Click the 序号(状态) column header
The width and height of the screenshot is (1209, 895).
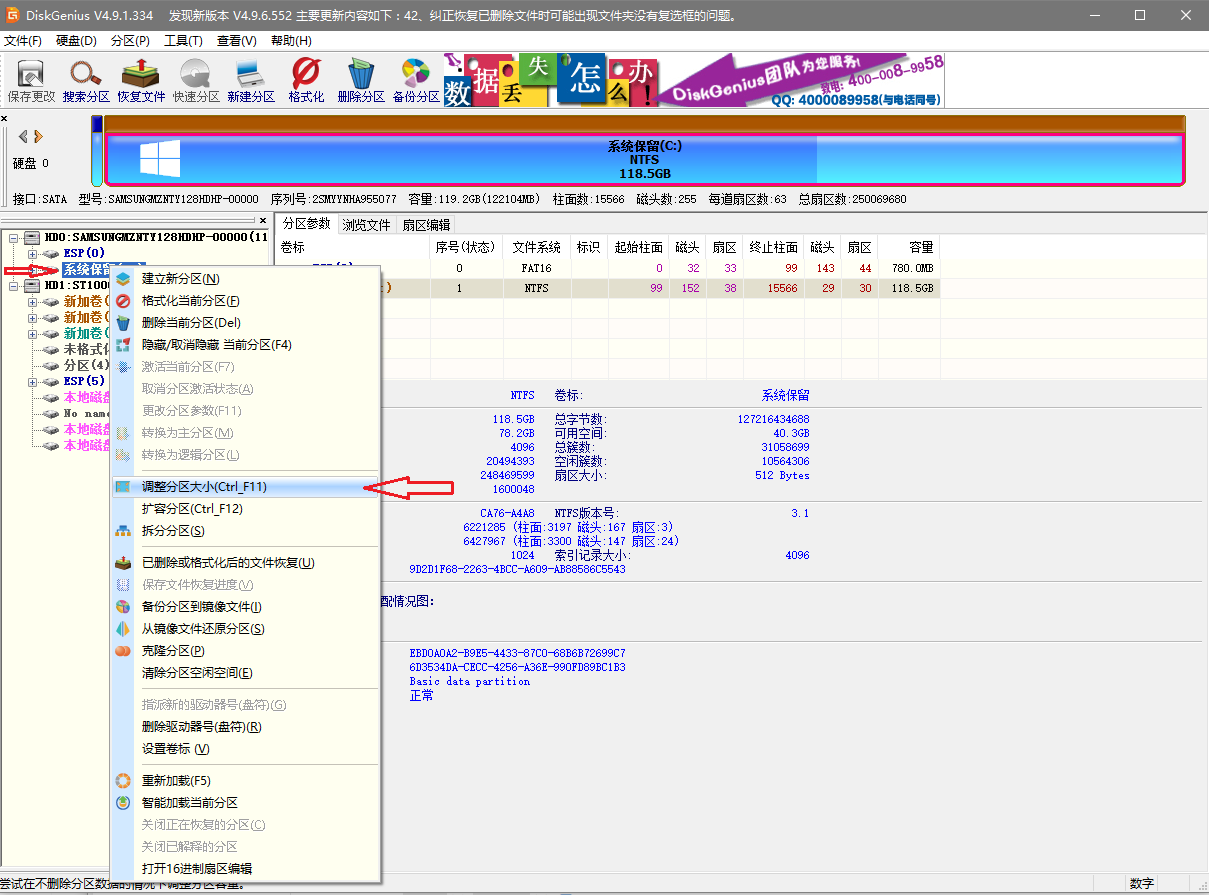466,247
